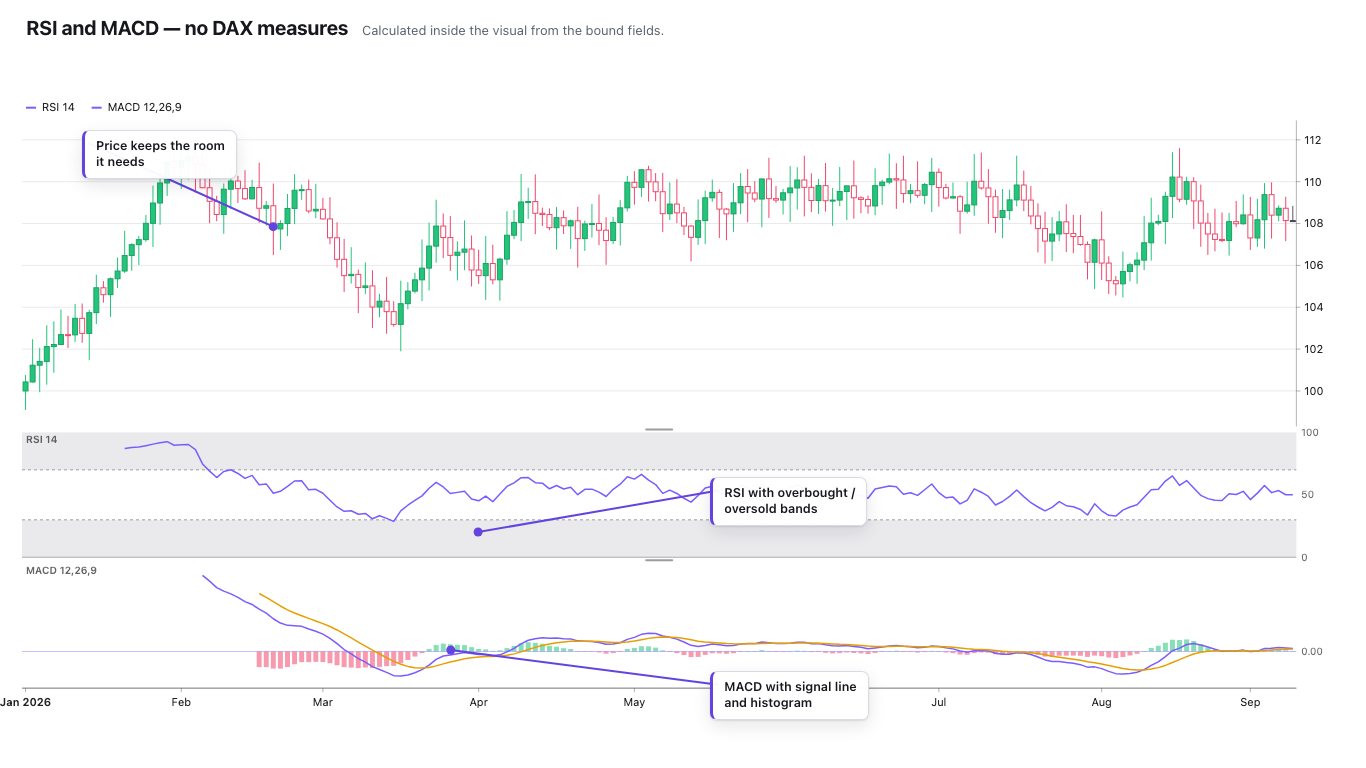The image size is (1366, 768).
Task: Click the 112 price axis label
Action: pos(1312,140)
